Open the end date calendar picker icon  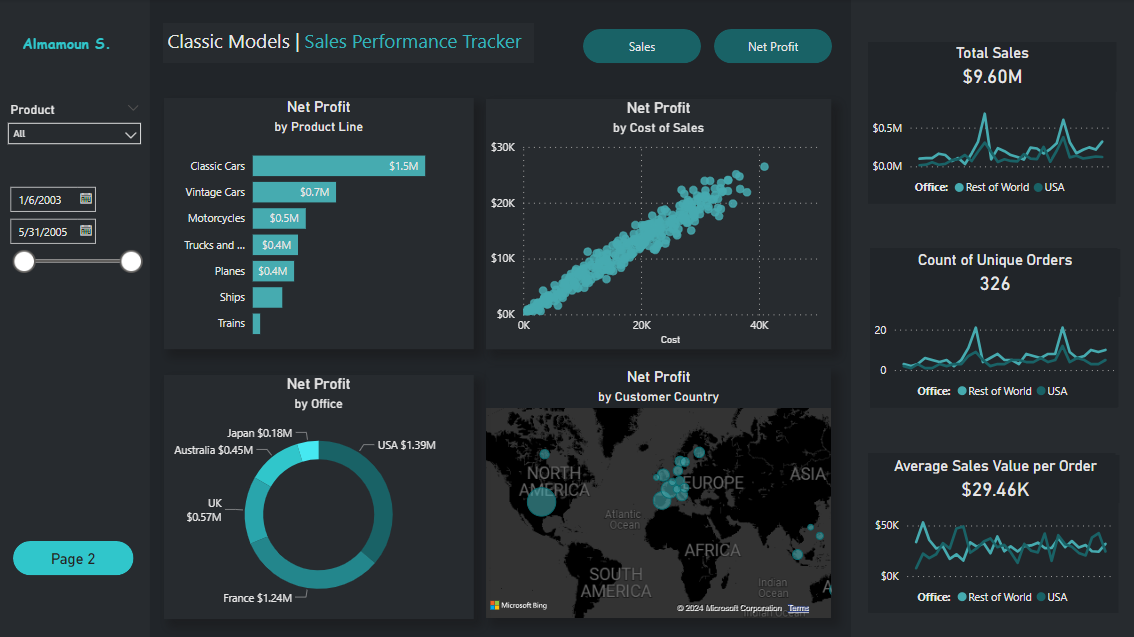86,231
